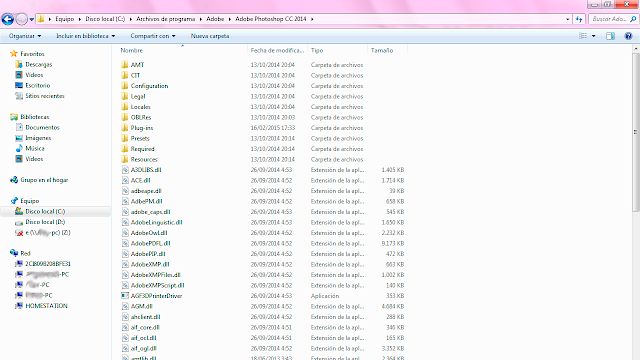Image resolution: width=640 pixels, height=360 pixels.
Task: Select the A3DLIBS.dll file icon
Action: click(x=125, y=170)
